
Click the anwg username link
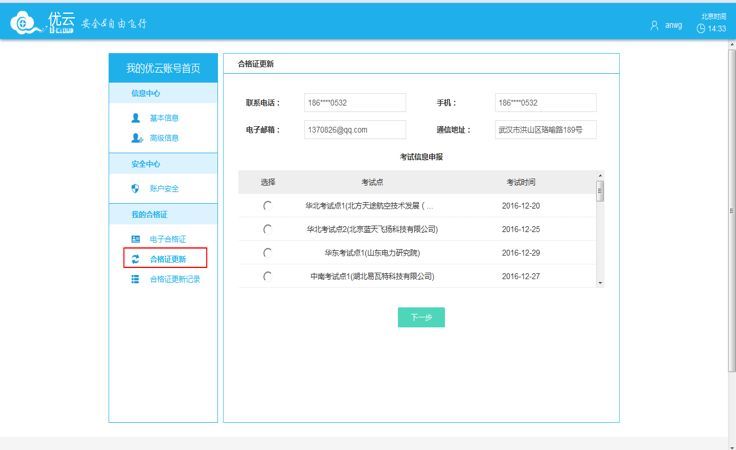tap(674, 25)
